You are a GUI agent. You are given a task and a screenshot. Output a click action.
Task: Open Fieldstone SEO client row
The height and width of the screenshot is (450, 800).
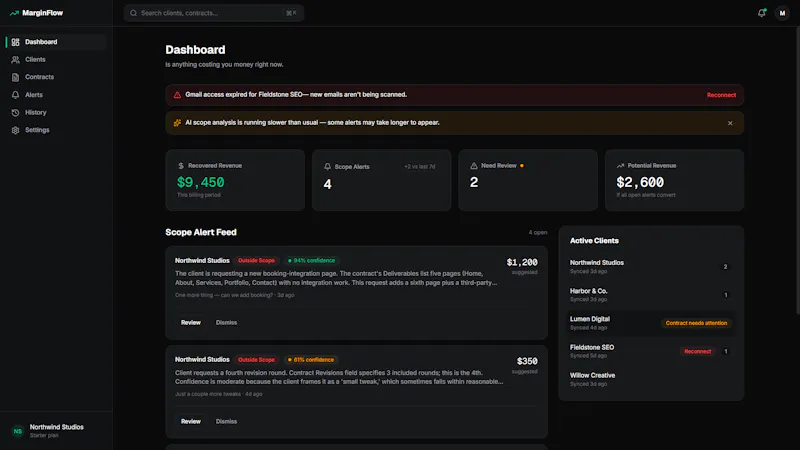point(651,351)
